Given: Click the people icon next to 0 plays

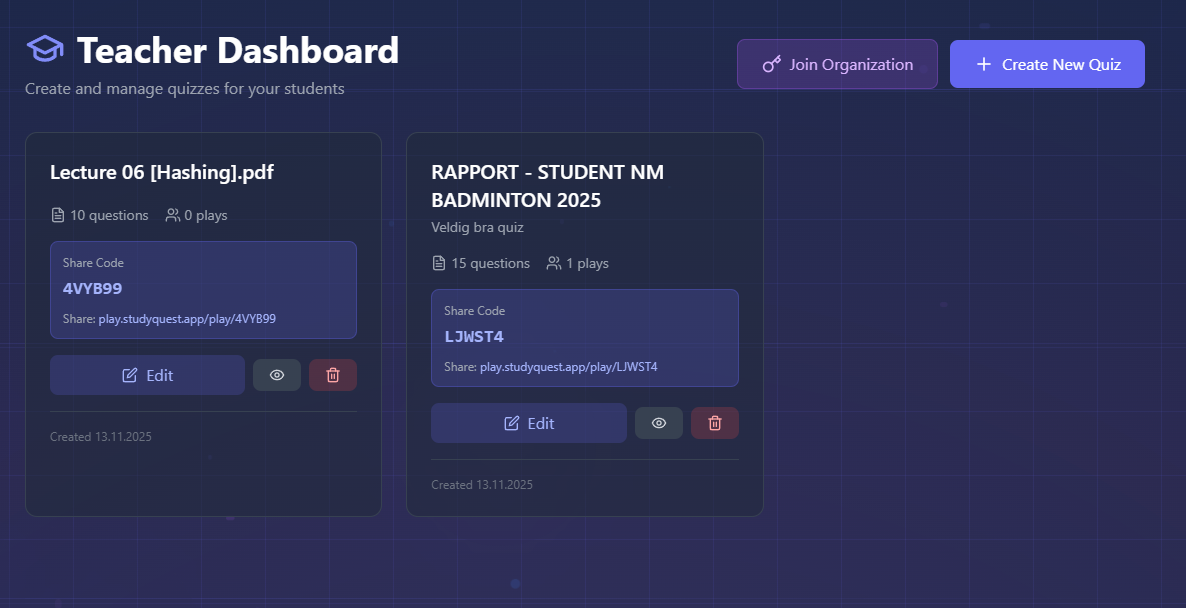Looking at the screenshot, I should [x=172, y=214].
